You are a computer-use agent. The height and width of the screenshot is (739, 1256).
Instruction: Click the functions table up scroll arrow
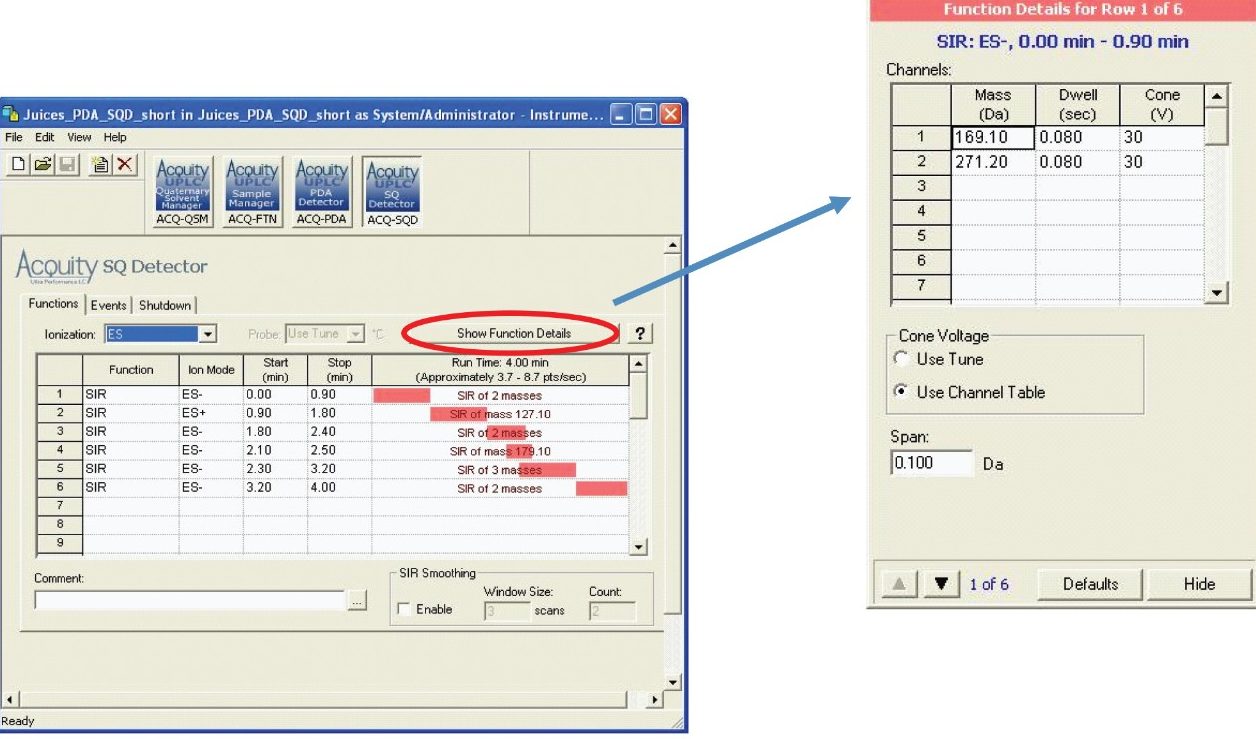[x=640, y=363]
